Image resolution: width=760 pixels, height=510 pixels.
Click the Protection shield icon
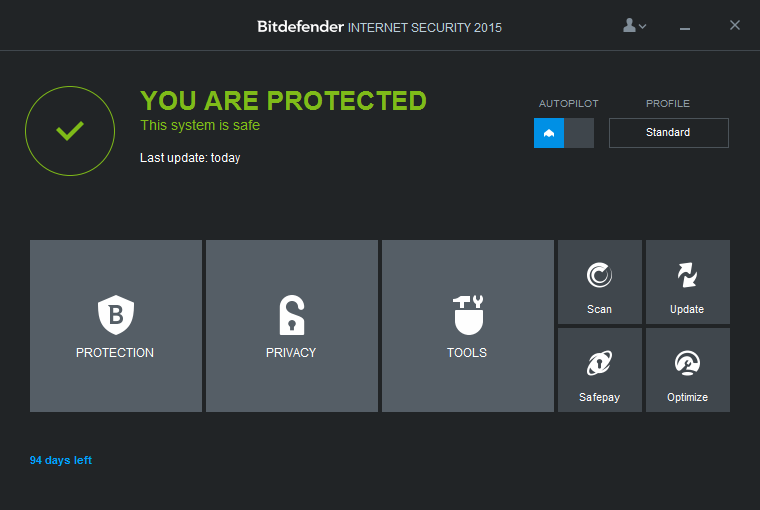click(115, 315)
